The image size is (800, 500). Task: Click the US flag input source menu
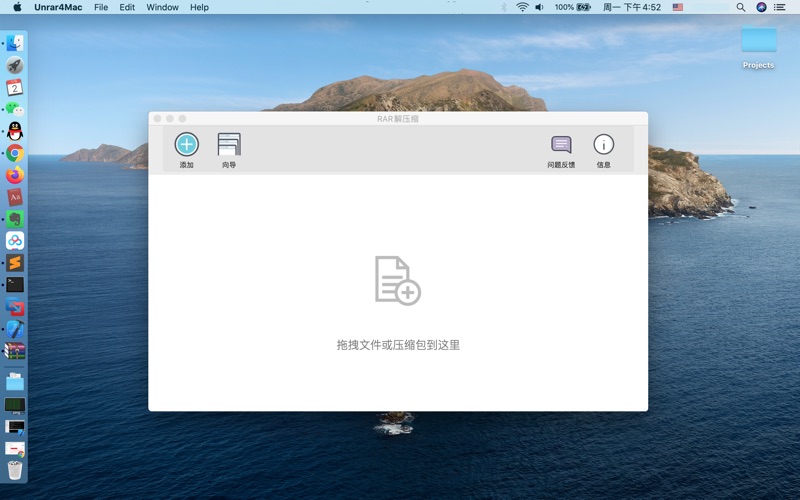(678, 7)
